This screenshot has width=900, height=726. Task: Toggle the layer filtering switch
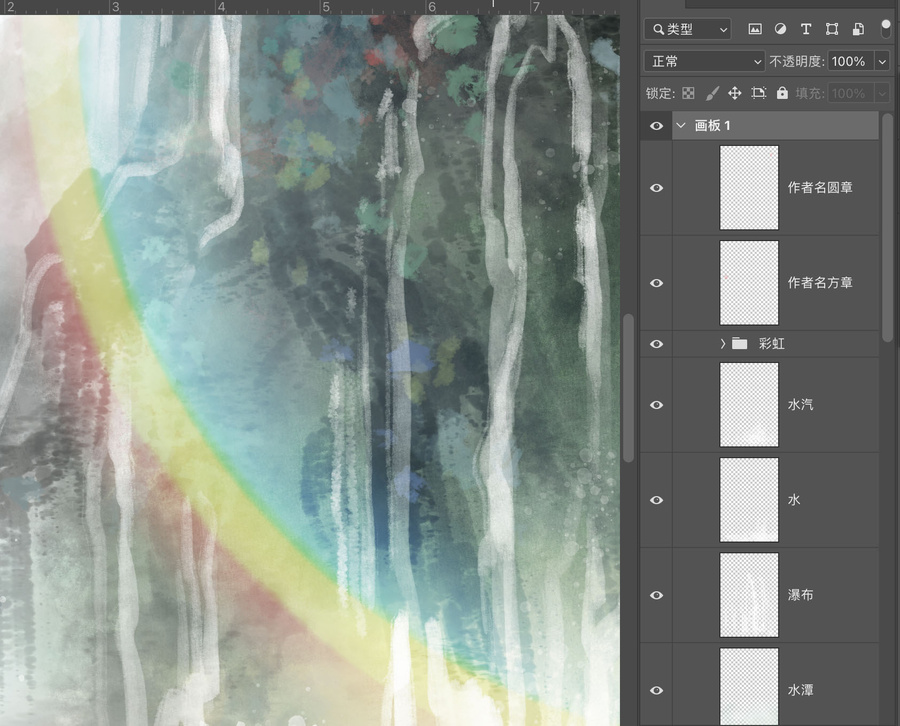click(x=886, y=29)
